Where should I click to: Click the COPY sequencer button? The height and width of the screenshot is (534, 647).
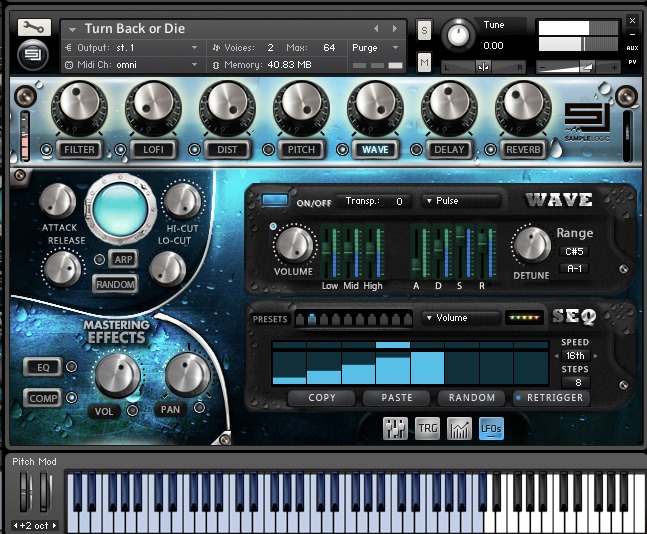(322, 397)
